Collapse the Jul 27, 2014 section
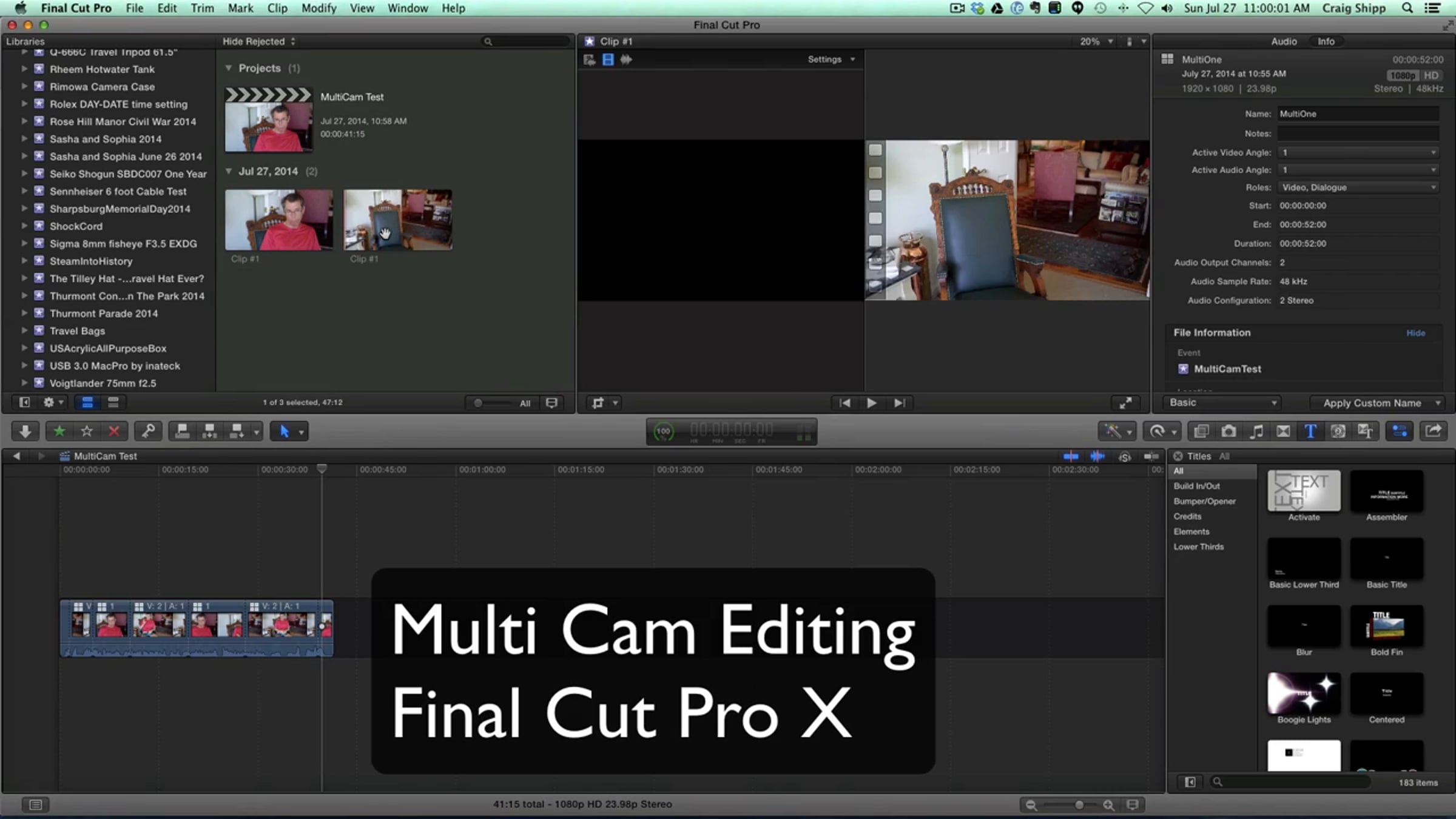1456x819 pixels. click(x=228, y=171)
